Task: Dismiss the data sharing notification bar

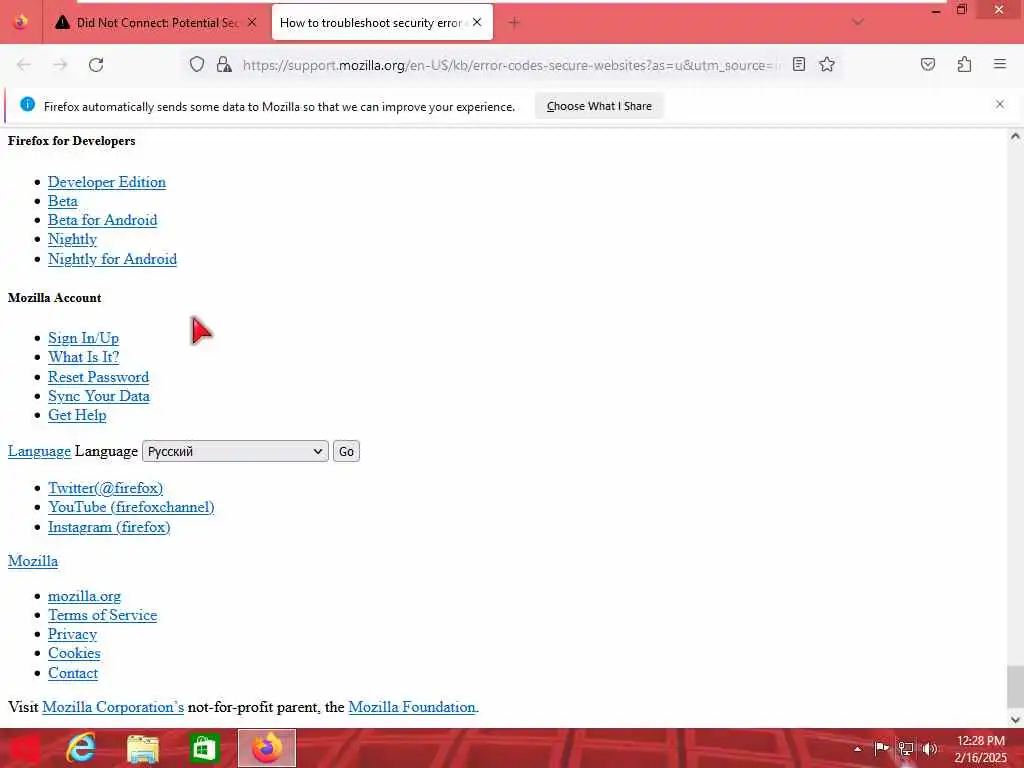Action: point(999,104)
